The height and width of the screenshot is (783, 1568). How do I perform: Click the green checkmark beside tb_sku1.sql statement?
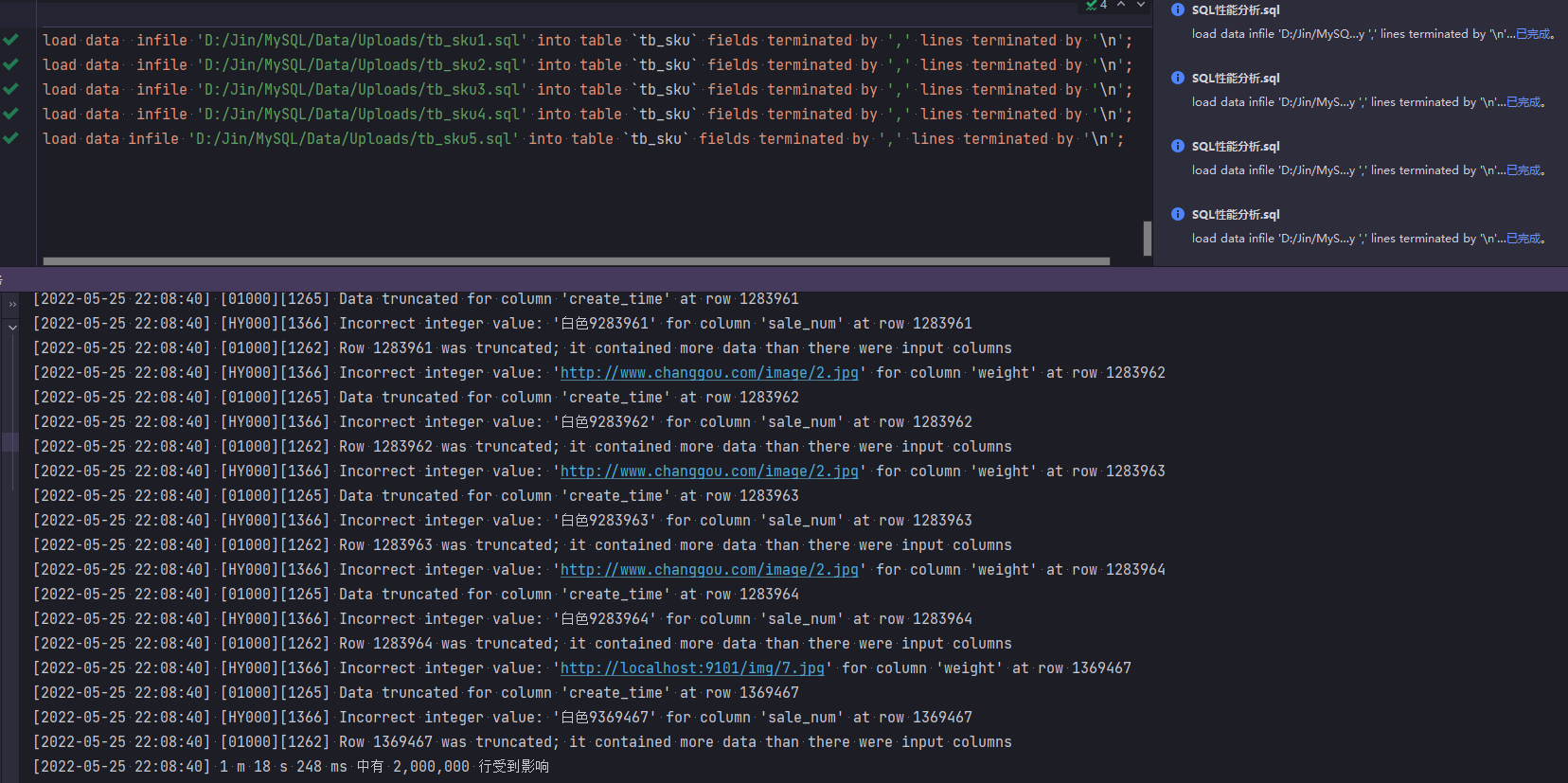point(10,40)
